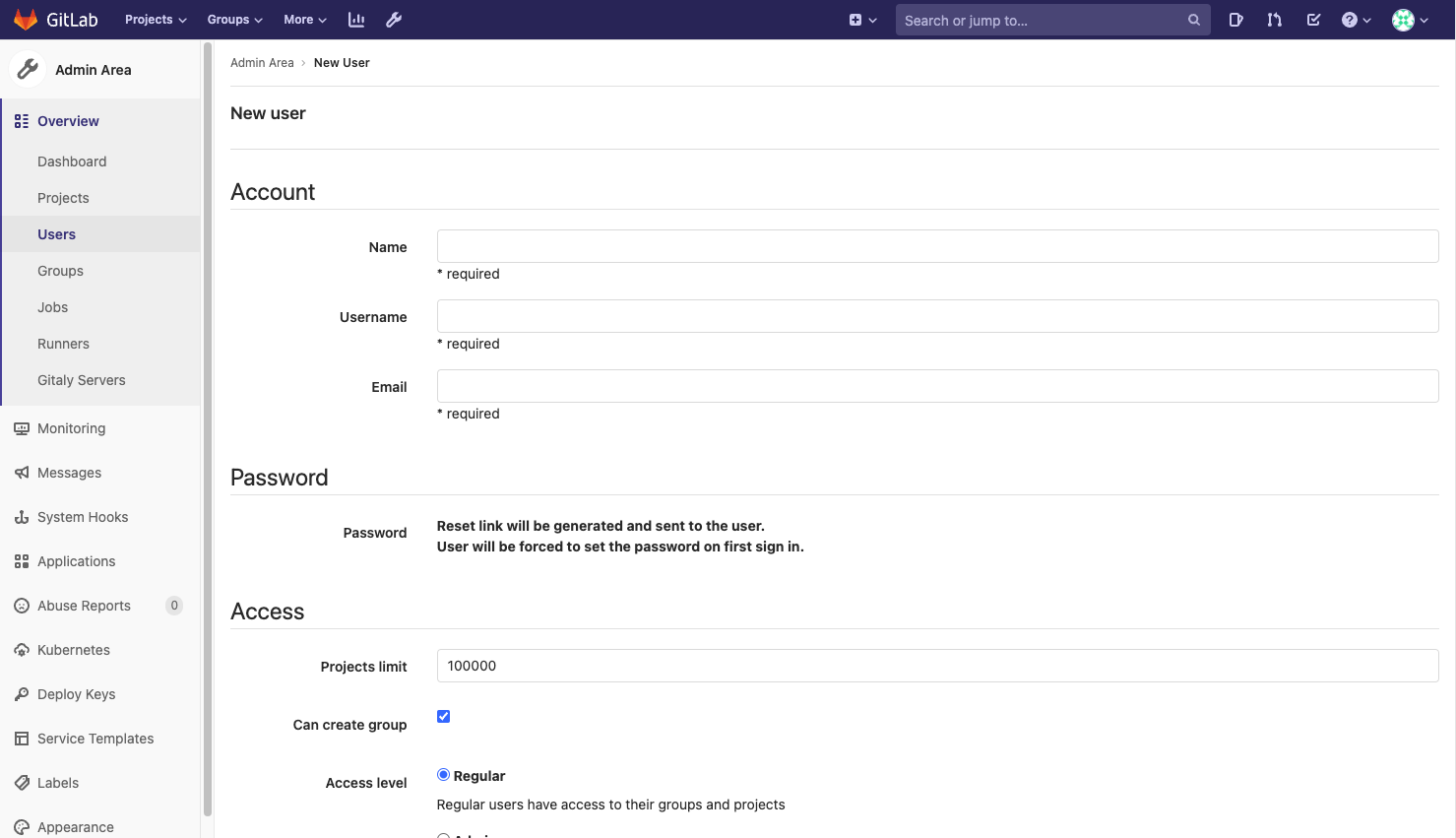Expand the Projects dropdown menu

[156, 20]
